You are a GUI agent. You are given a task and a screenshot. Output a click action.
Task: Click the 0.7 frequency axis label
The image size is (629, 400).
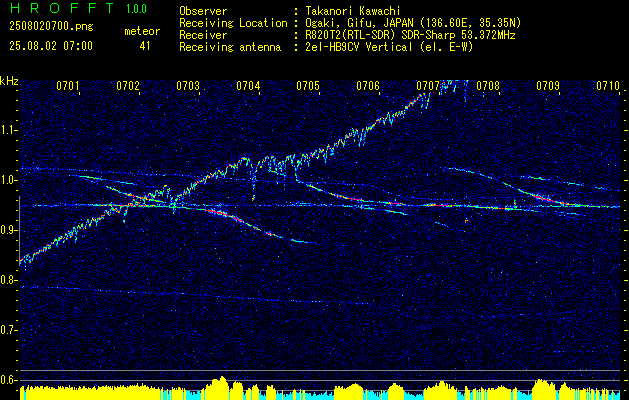(x=8, y=330)
